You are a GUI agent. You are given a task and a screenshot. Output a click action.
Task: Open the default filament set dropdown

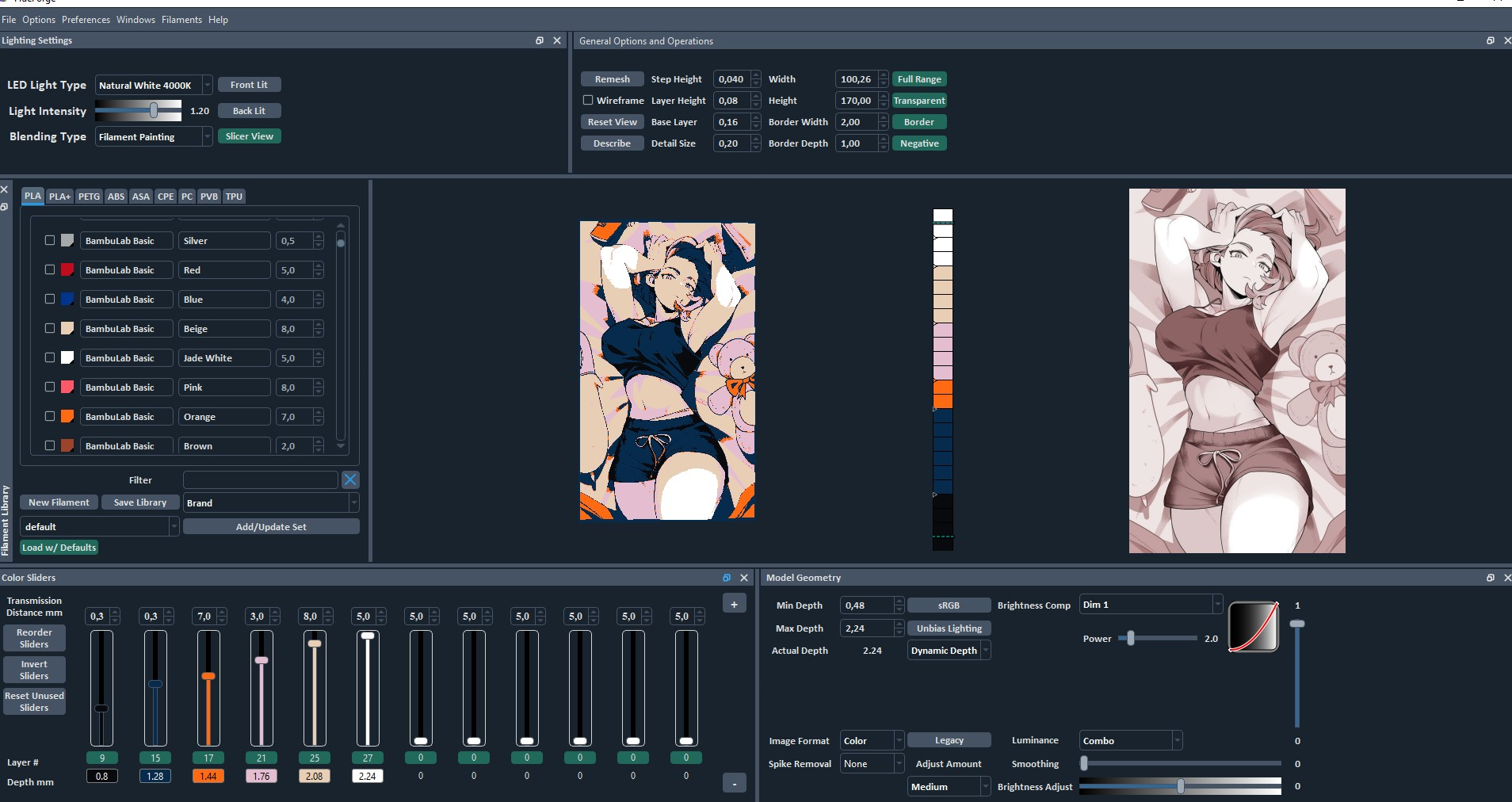[x=99, y=526]
